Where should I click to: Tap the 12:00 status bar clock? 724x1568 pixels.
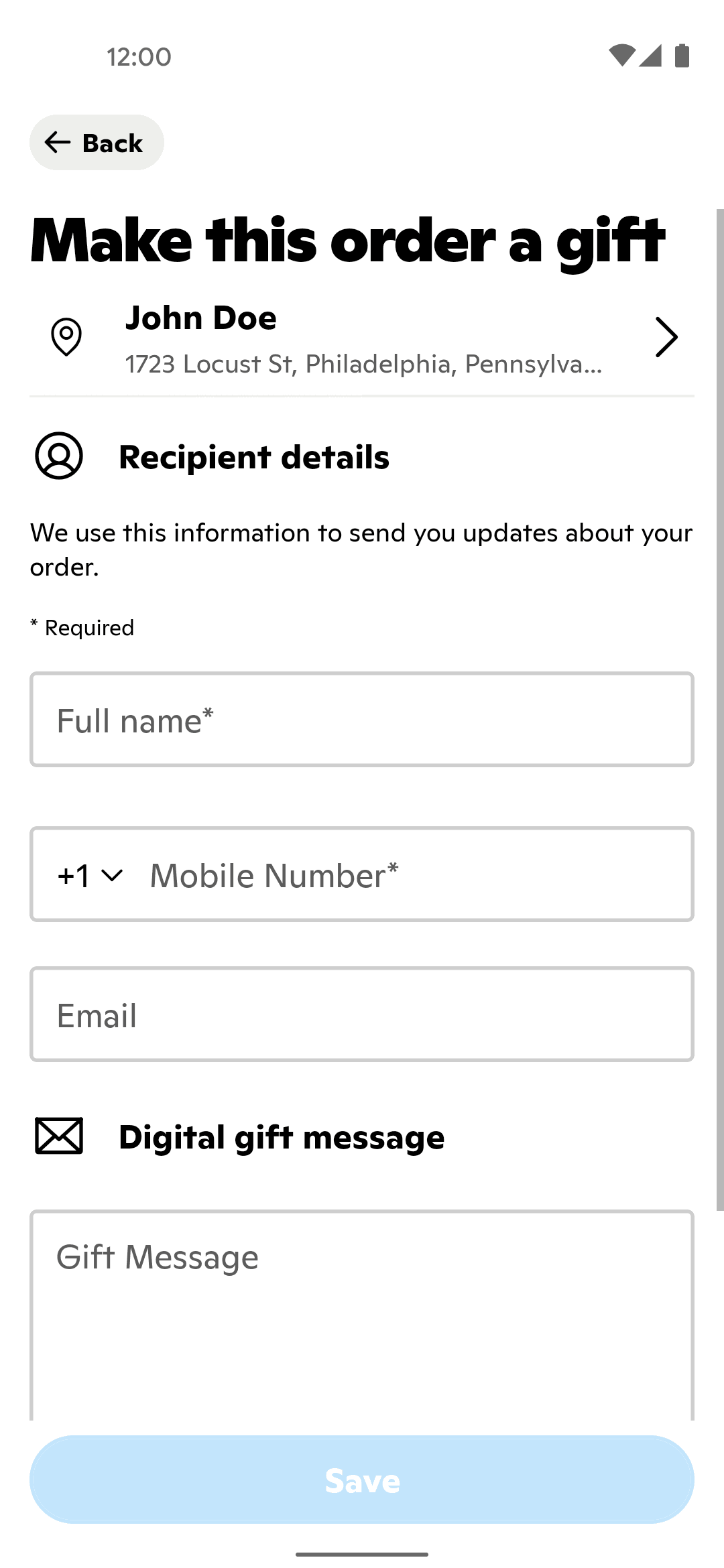[x=139, y=57]
